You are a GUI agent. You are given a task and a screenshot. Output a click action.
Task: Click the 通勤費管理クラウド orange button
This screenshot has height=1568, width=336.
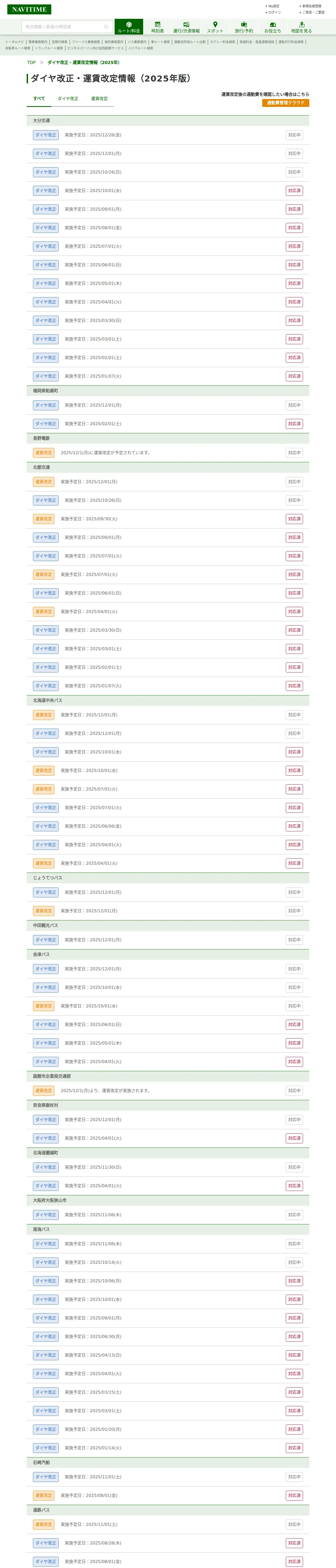(285, 103)
